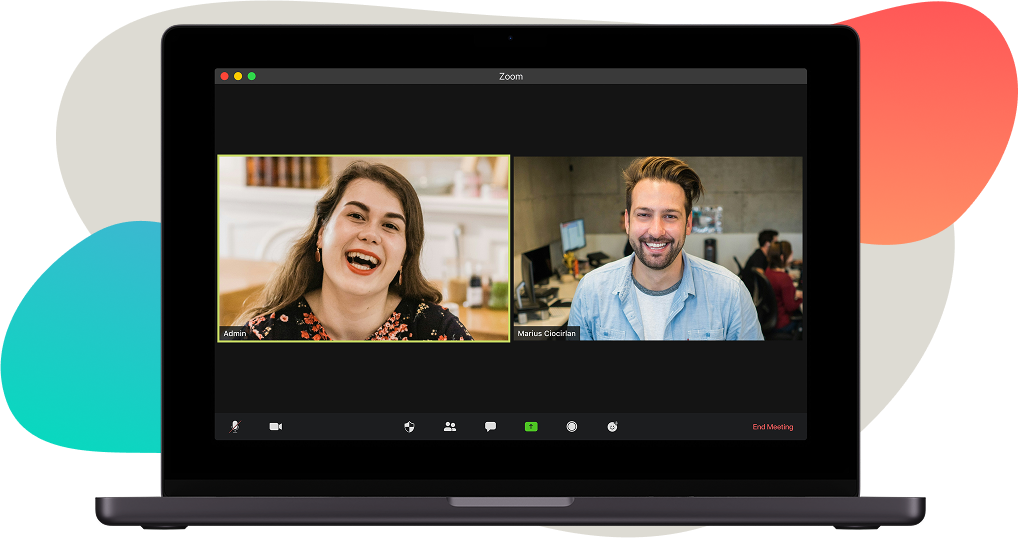
Task: Toggle the video camera on or off
Action: (275, 426)
